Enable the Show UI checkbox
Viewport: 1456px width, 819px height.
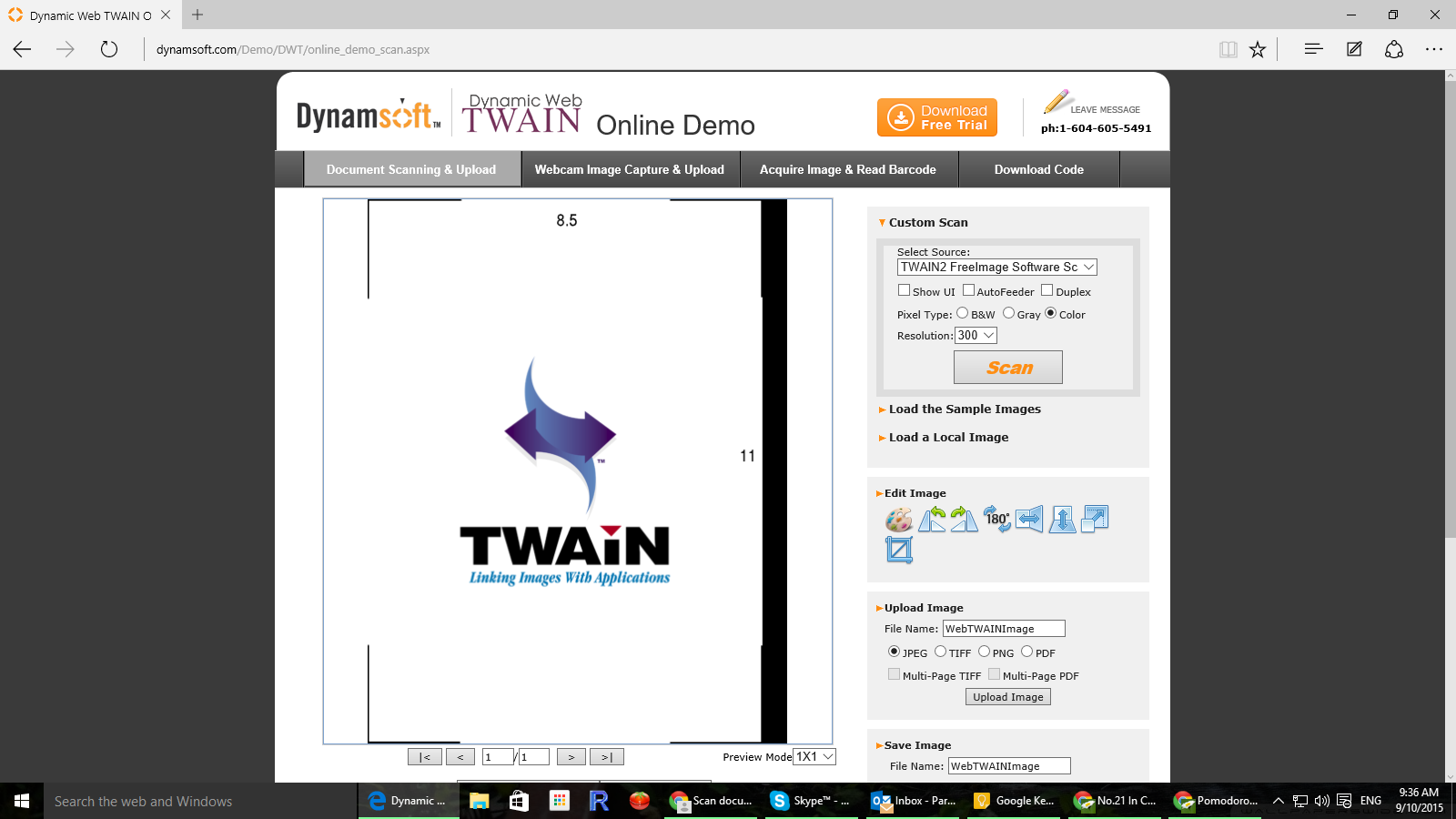click(904, 290)
